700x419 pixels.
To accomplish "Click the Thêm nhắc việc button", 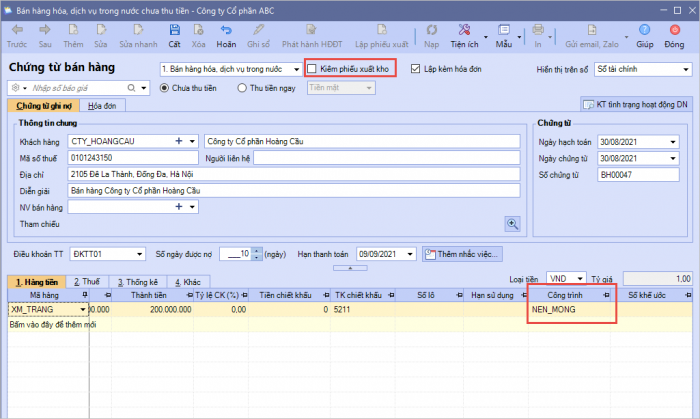I will tap(460, 254).
